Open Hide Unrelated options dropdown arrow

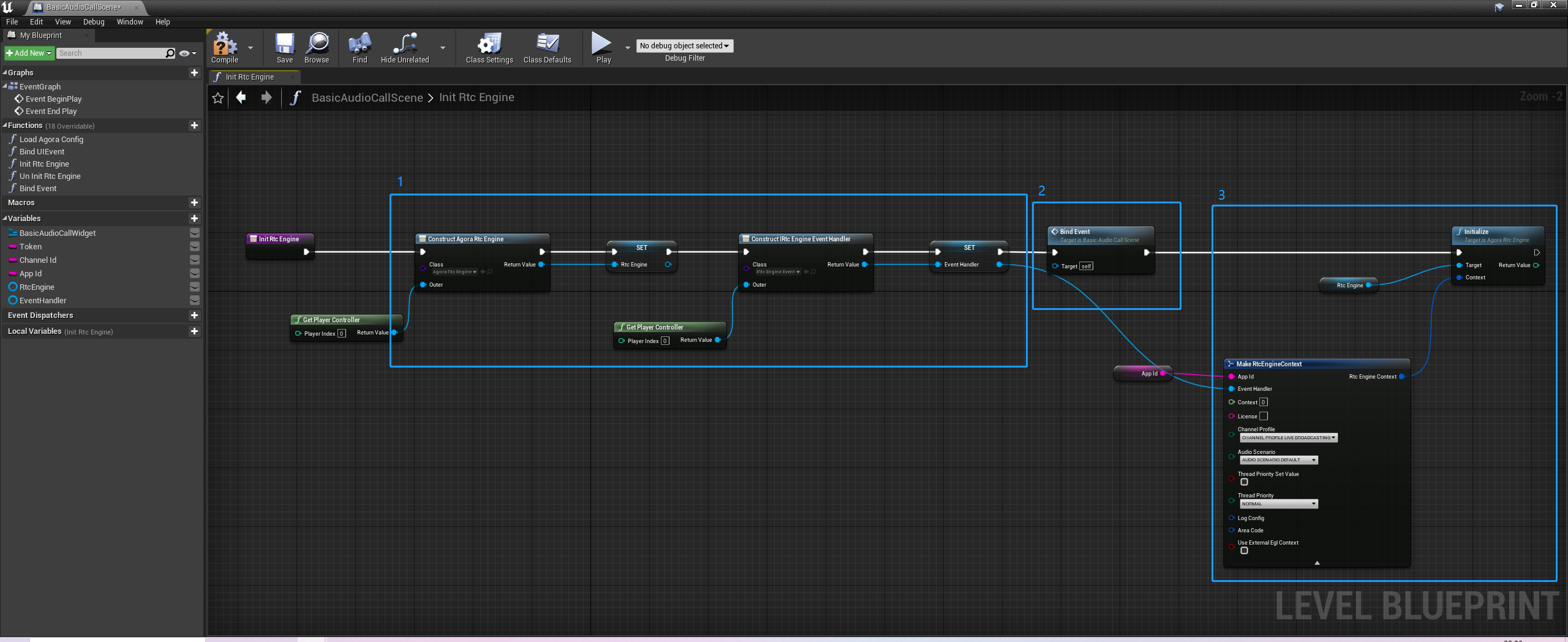click(x=443, y=47)
